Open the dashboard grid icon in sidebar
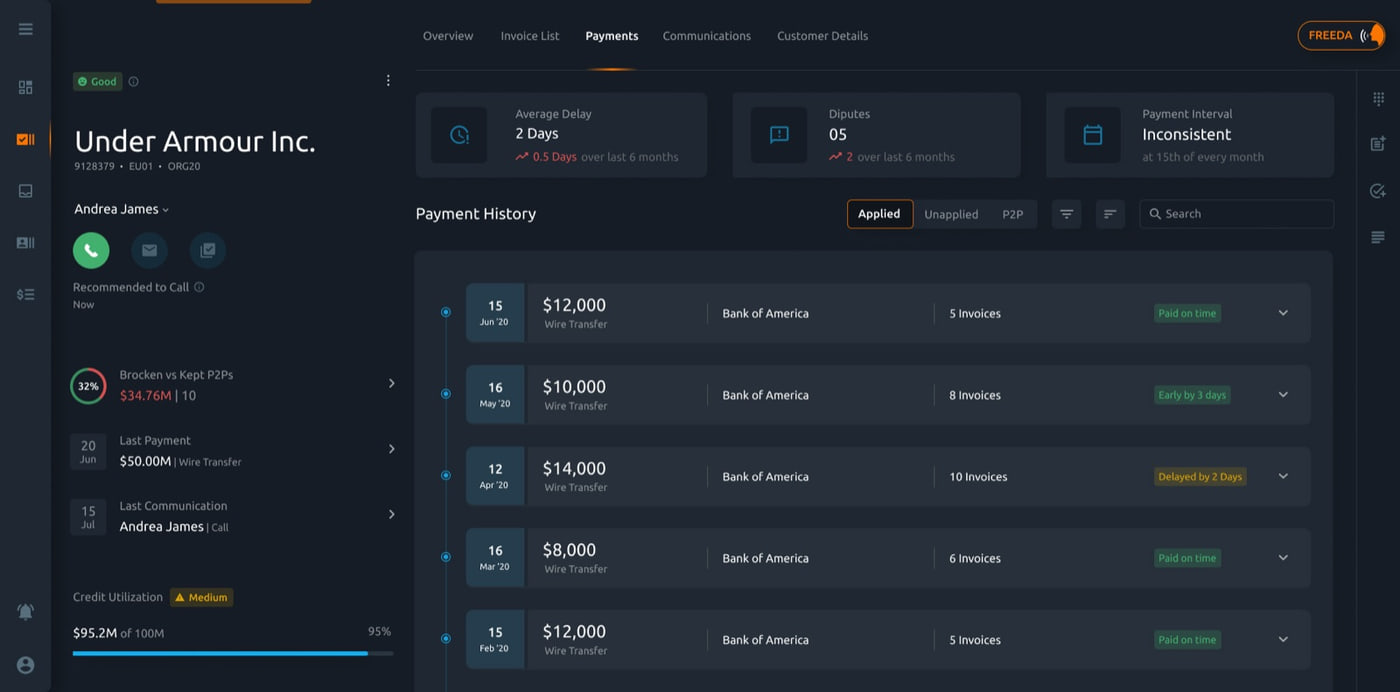This screenshot has height=692, width=1400. [x=26, y=88]
